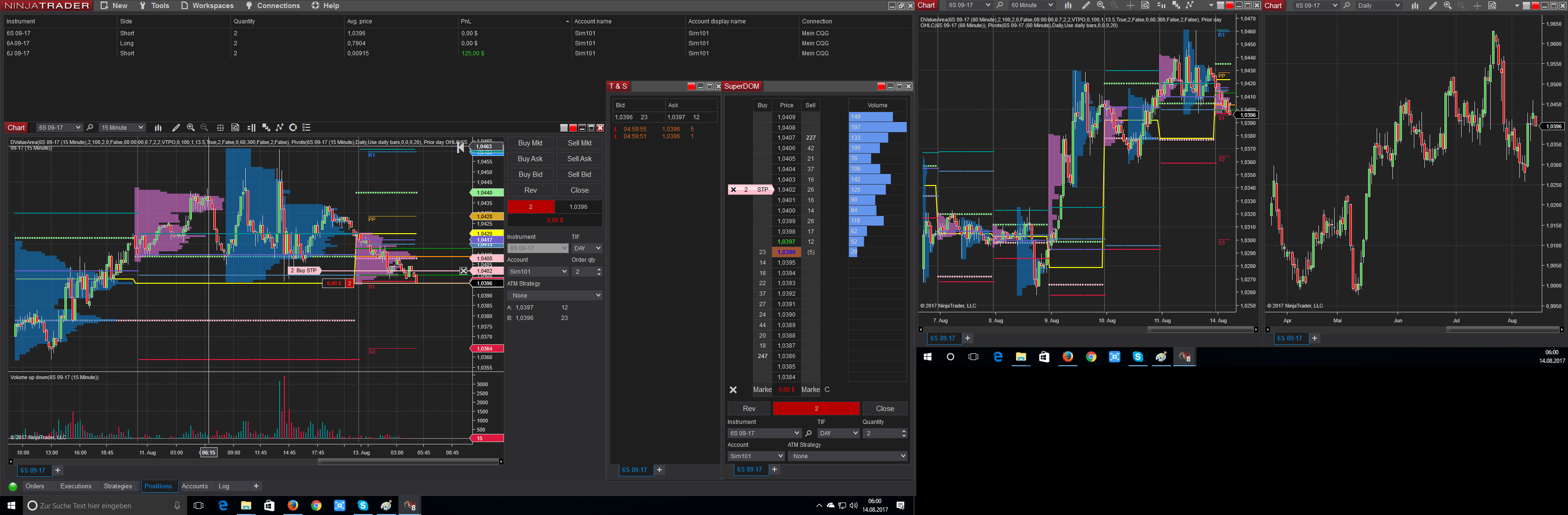Open the New menu

click(x=114, y=5)
